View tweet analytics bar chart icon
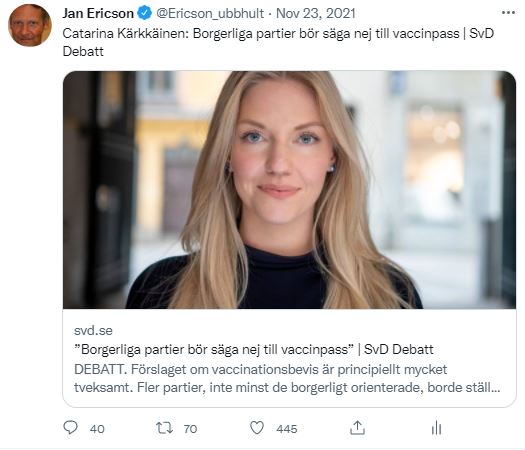The width and height of the screenshot is (525, 450). [x=436, y=428]
